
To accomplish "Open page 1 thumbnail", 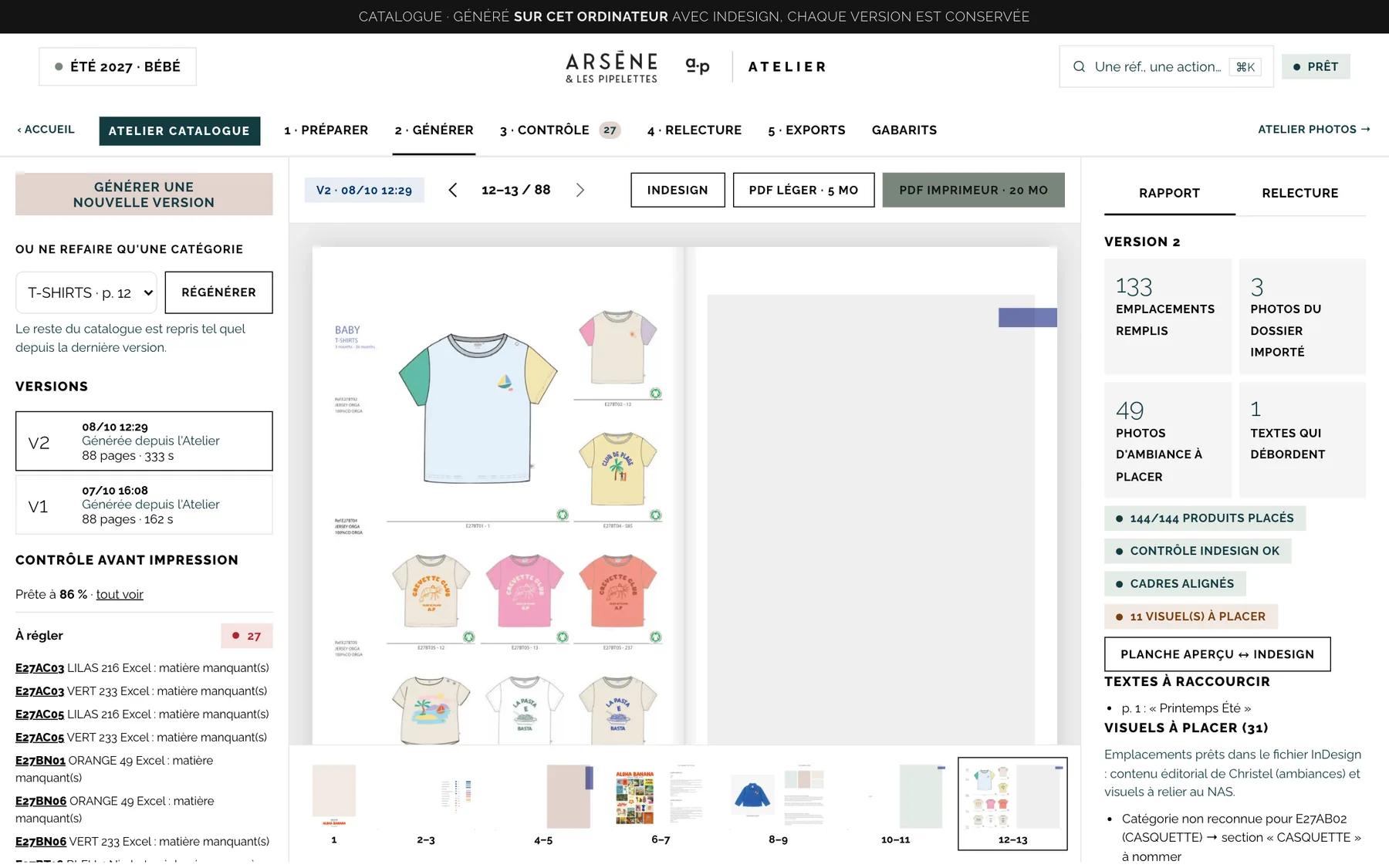I will (x=334, y=804).
